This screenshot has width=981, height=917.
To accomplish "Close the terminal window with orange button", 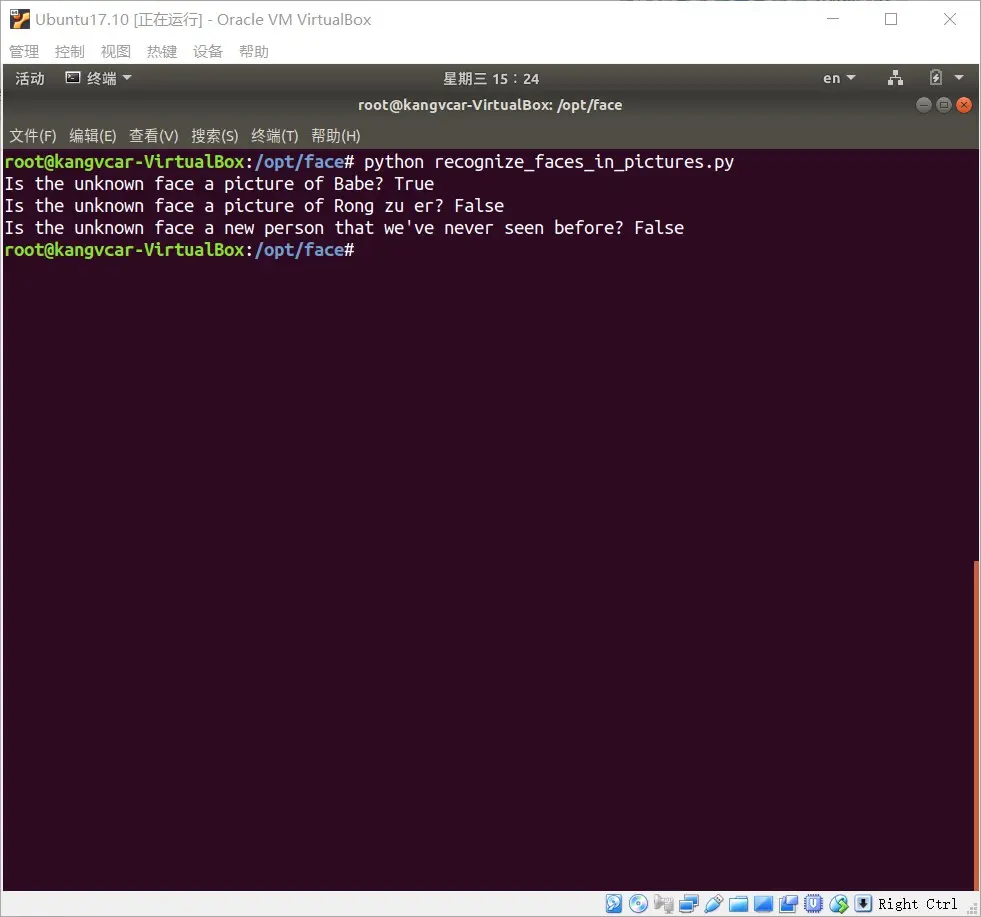I will click(964, 105).
